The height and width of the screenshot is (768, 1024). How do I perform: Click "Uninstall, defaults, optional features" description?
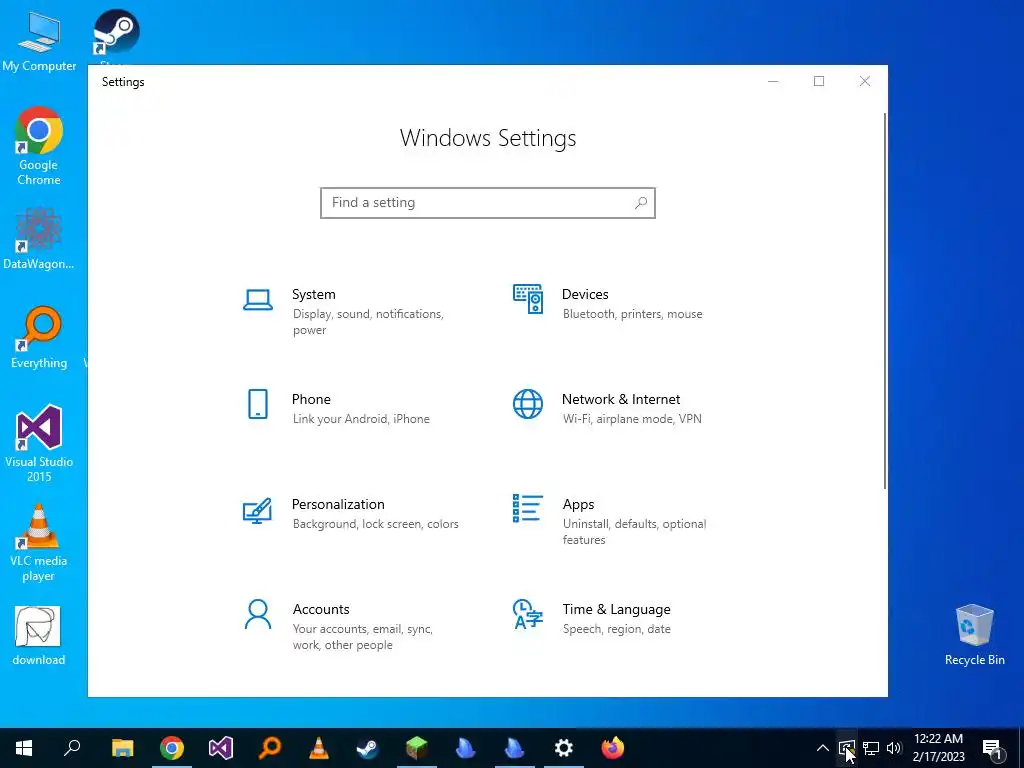click(x=634, y=532)
